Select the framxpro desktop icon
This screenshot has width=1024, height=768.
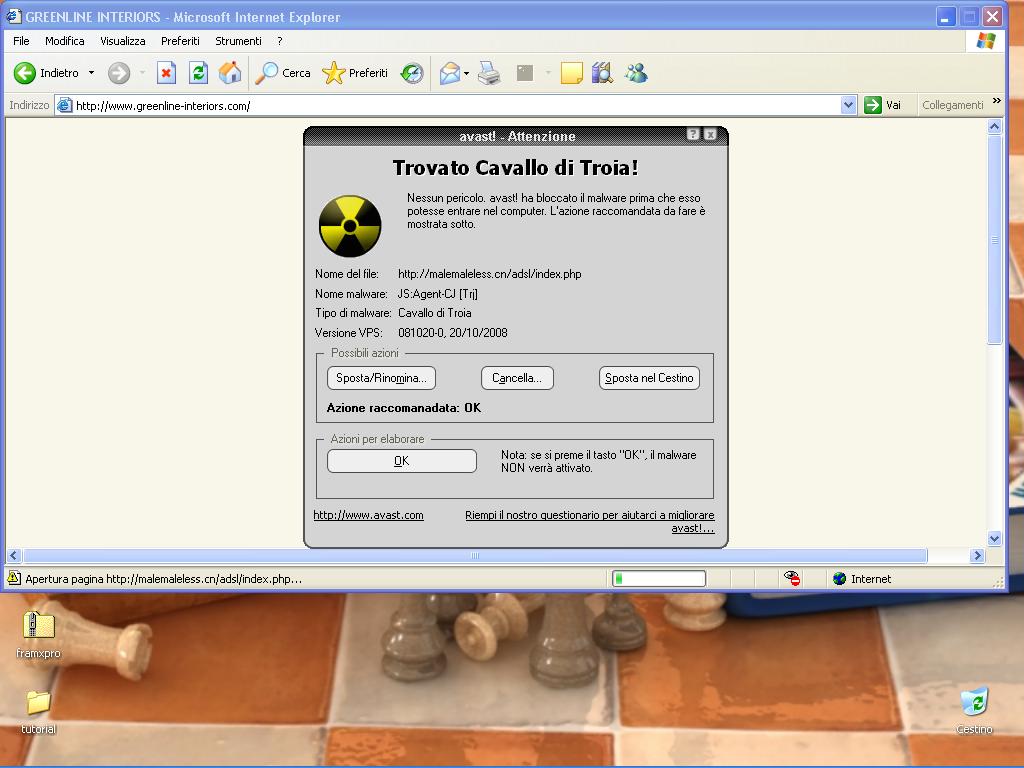[38, 634]
